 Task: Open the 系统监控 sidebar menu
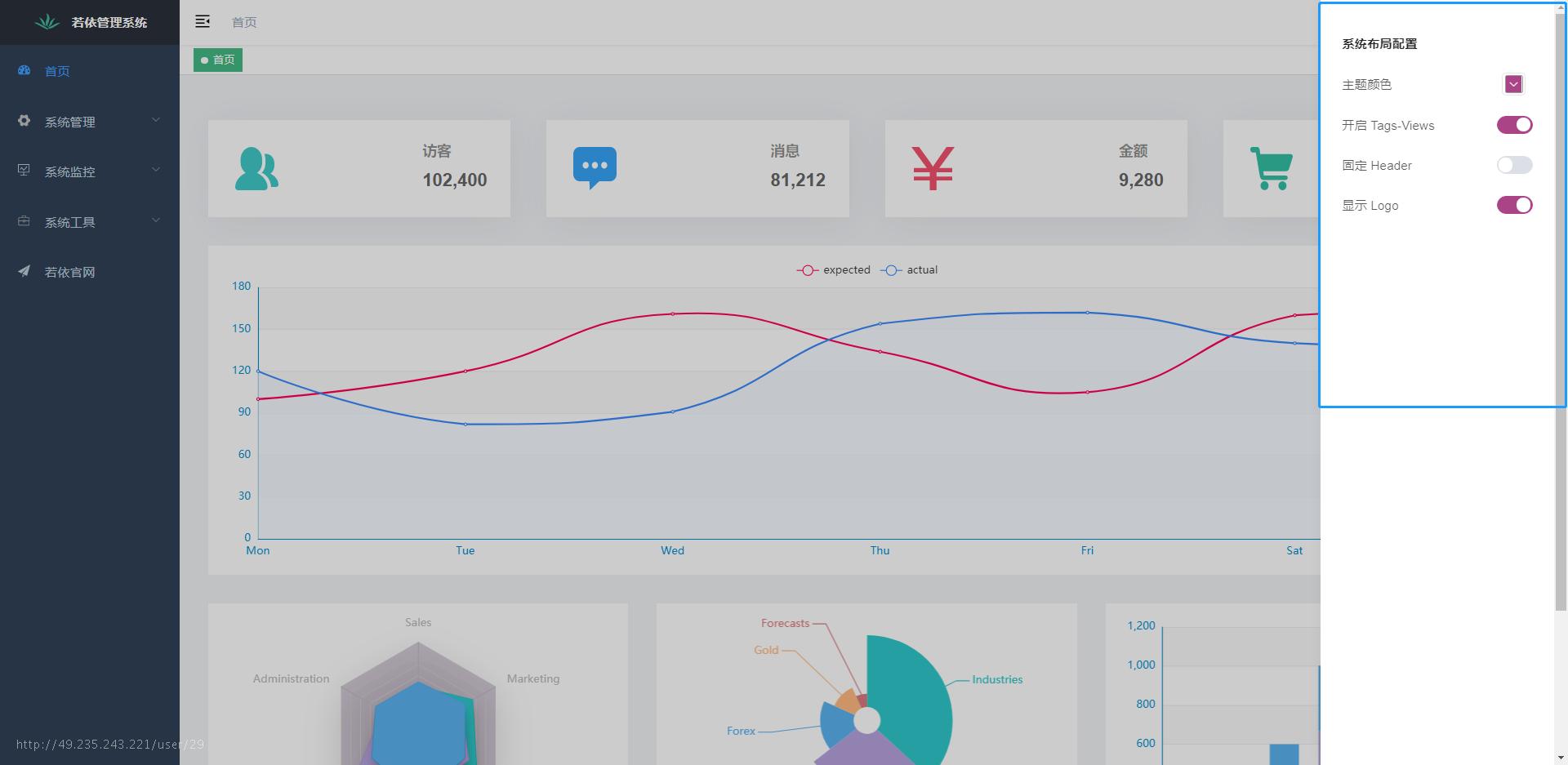click(90, 171)
